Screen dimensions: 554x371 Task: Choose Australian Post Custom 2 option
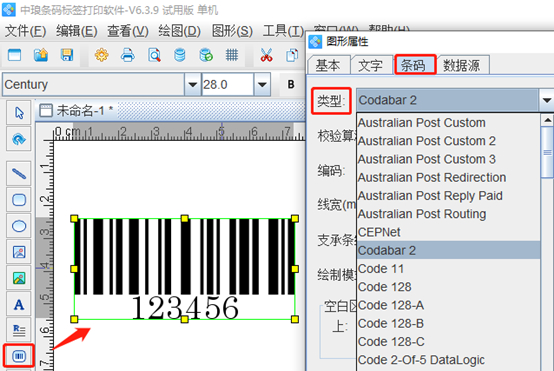(448, 141)
